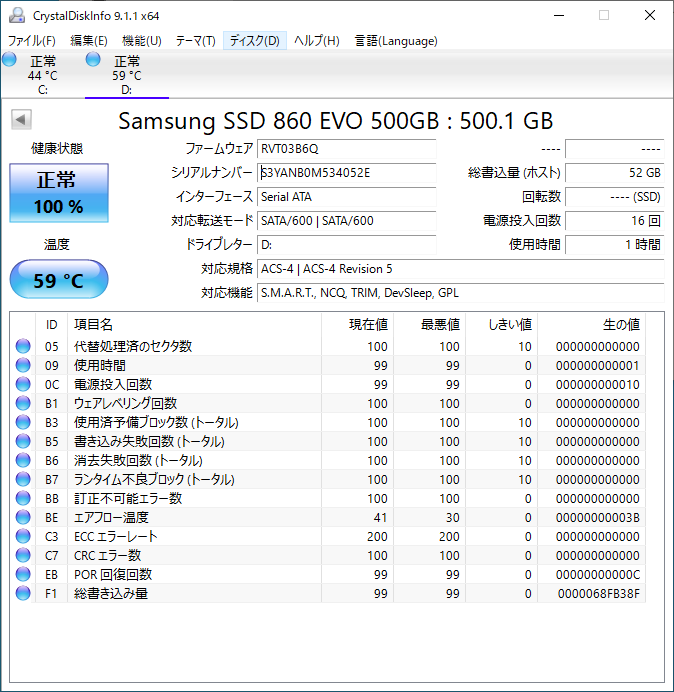
Task: Open the 機能(U) menu
Action: point(142,41)
